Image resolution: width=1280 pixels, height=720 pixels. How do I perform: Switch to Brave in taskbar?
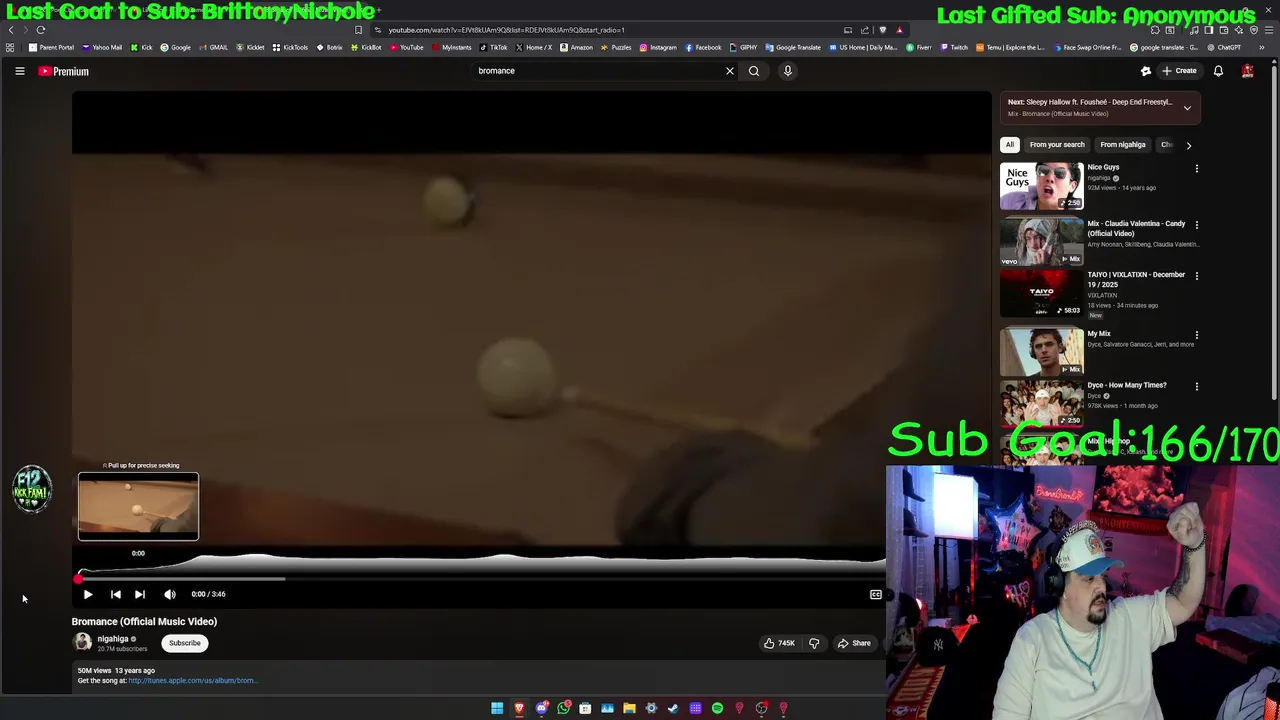(x=519, y=708)
